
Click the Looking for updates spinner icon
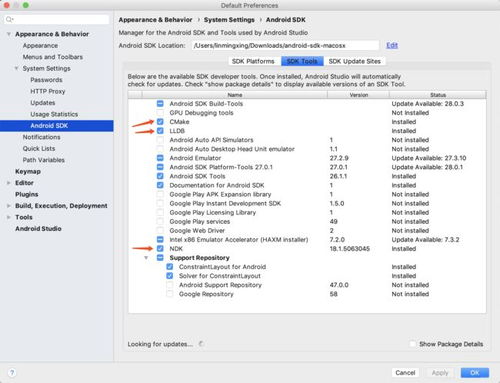201,344
